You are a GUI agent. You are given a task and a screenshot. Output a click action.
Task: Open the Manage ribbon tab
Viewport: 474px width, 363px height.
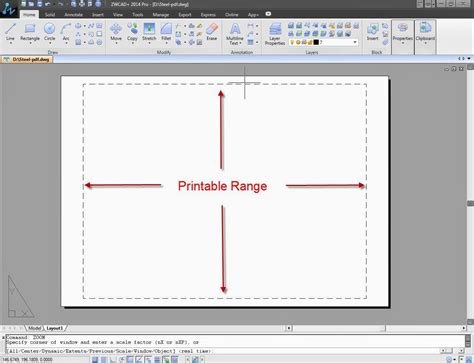[161, 15]
